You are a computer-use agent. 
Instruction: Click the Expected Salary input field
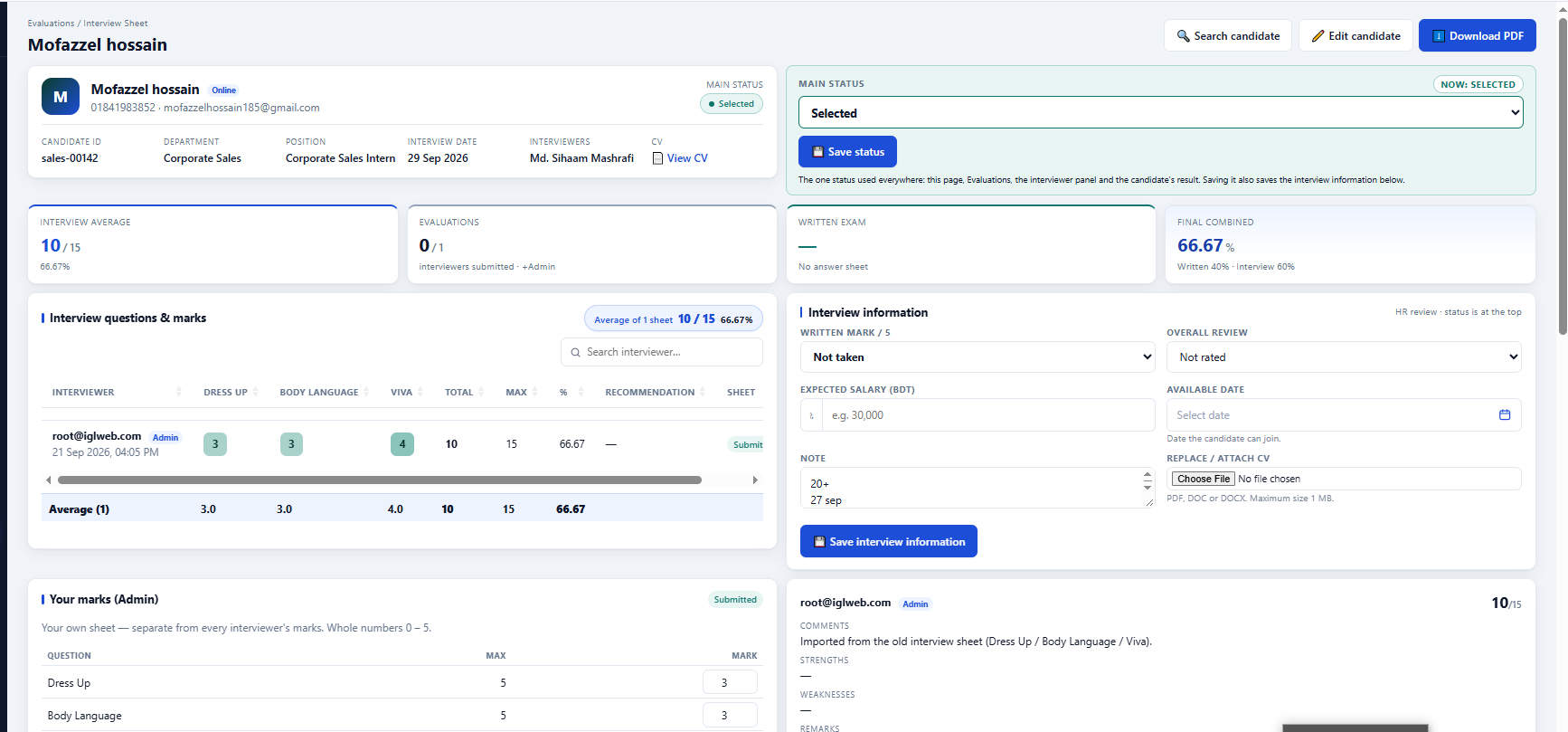(978, 415)
